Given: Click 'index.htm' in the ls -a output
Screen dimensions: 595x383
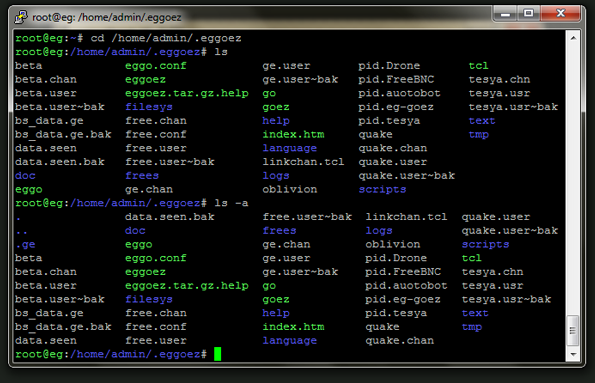Looking at the screenshot, I should point(293,327).
